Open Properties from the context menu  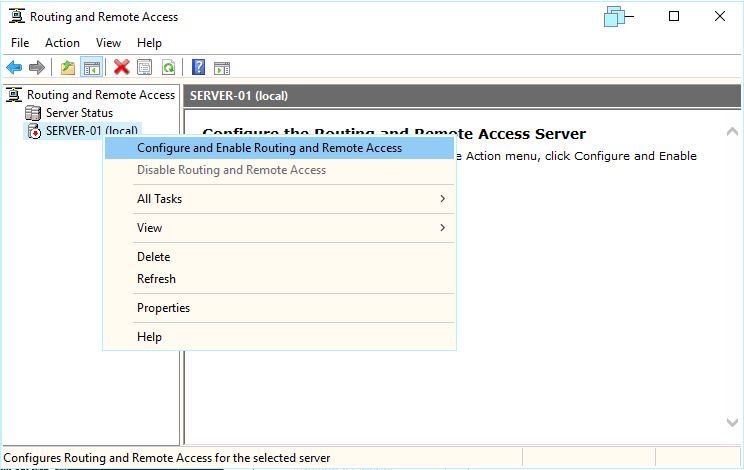pyautogui.click(x=163, y=308)
